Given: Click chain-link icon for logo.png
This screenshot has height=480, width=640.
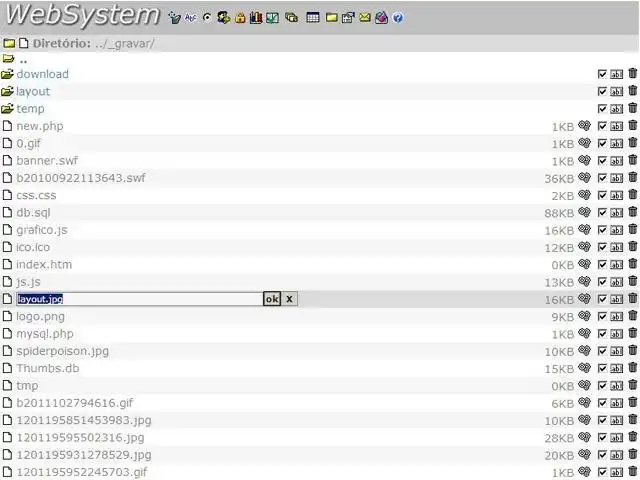Looking at the screenshot, I should 584,316.
